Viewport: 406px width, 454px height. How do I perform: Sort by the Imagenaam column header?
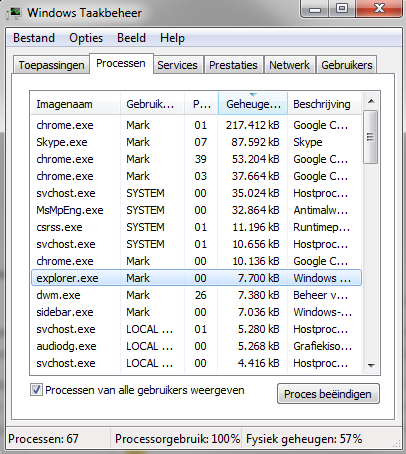75,104
